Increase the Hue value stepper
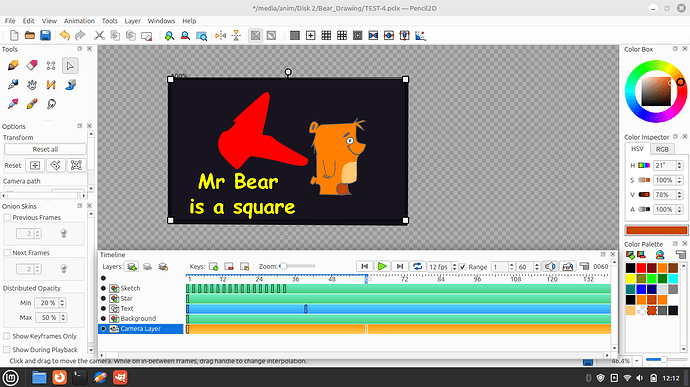Viewport: 690px width, 387px height. pyautogui.click(x=679, y=163)
